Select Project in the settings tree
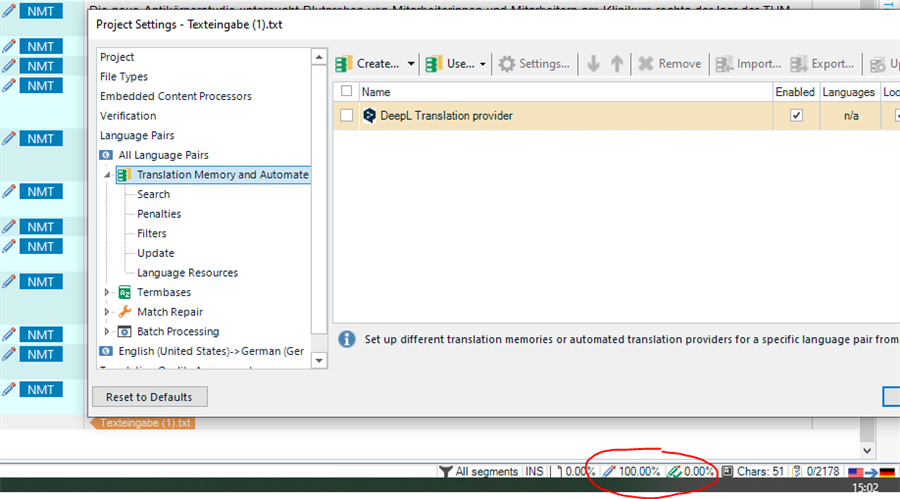This screenshot has height=499, width=900. tap(117, 57)
